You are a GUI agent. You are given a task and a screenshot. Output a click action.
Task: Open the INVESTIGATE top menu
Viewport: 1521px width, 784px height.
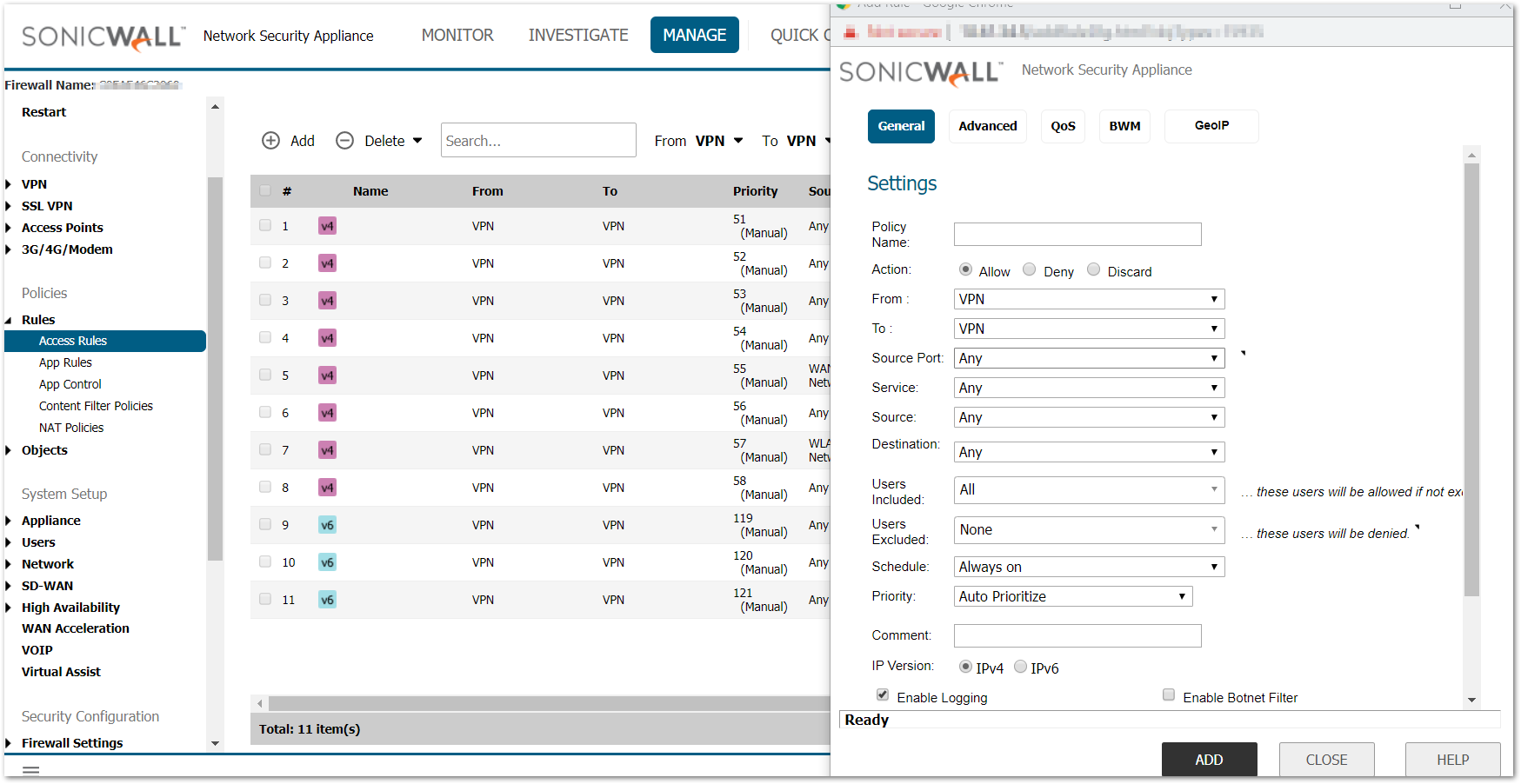click(578, 35)
